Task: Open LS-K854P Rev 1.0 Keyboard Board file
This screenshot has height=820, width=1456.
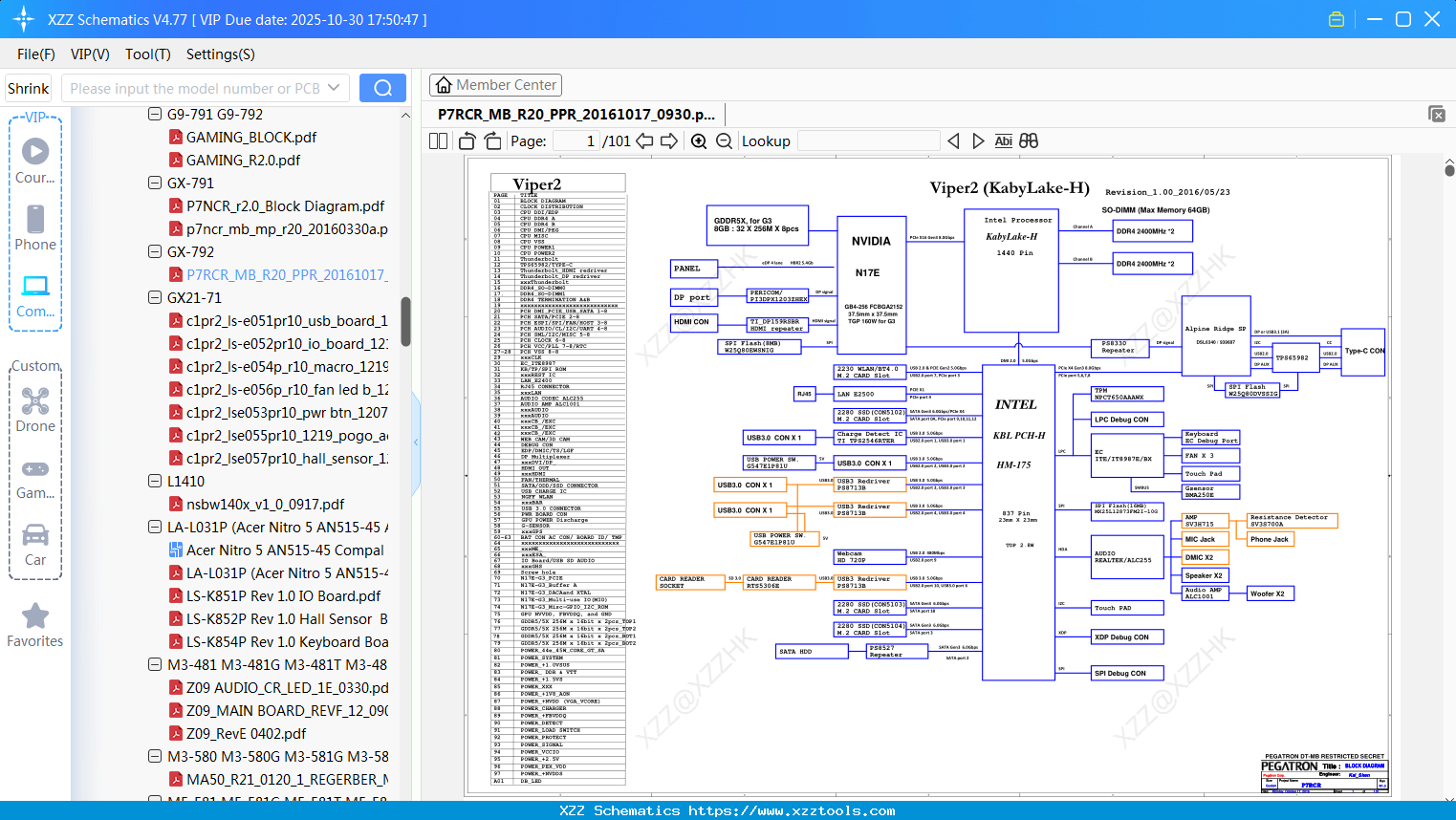Action: click(x=287, y=641)
